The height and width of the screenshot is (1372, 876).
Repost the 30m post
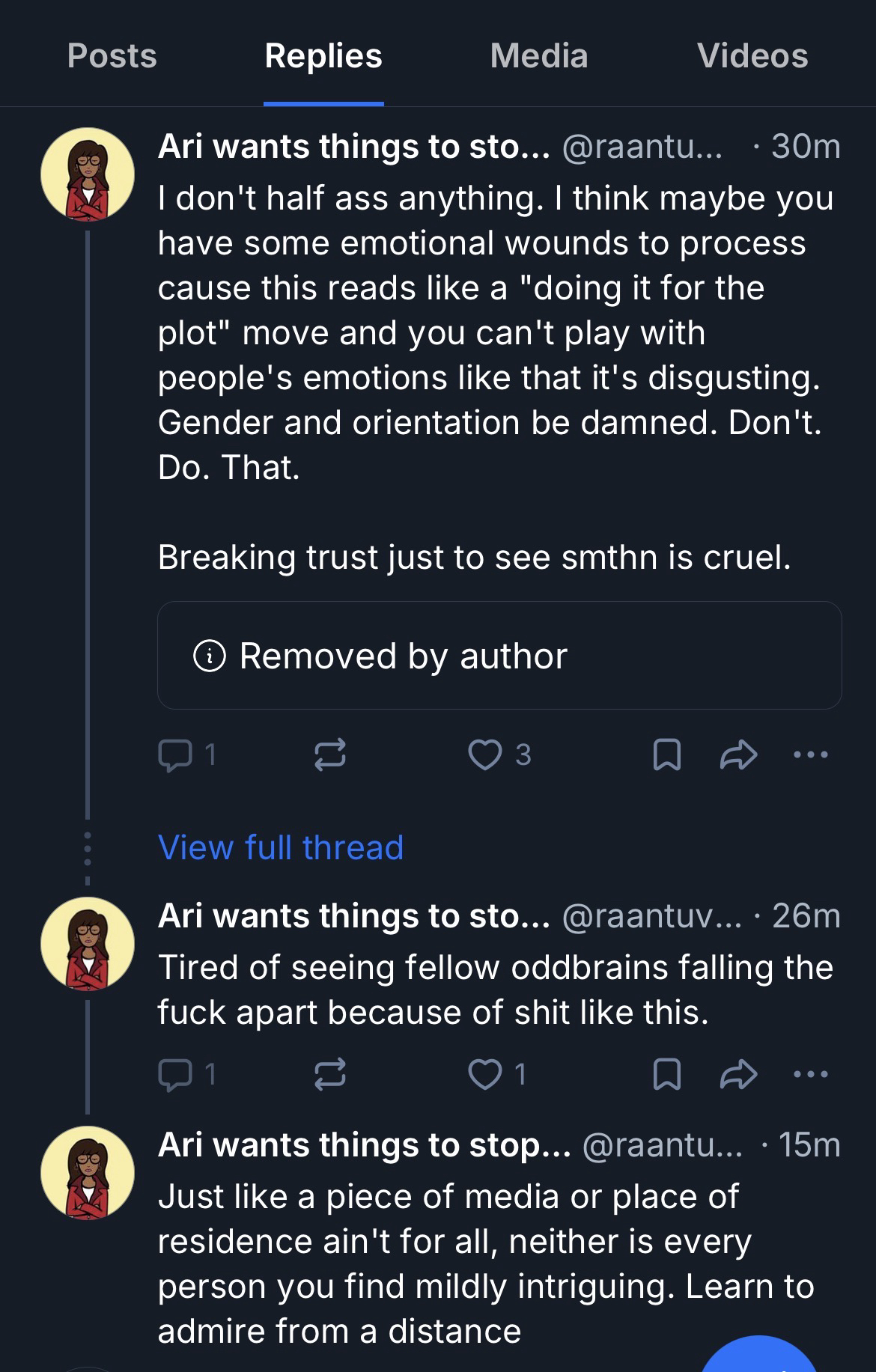pyautogui.click(x=329, y=754)
